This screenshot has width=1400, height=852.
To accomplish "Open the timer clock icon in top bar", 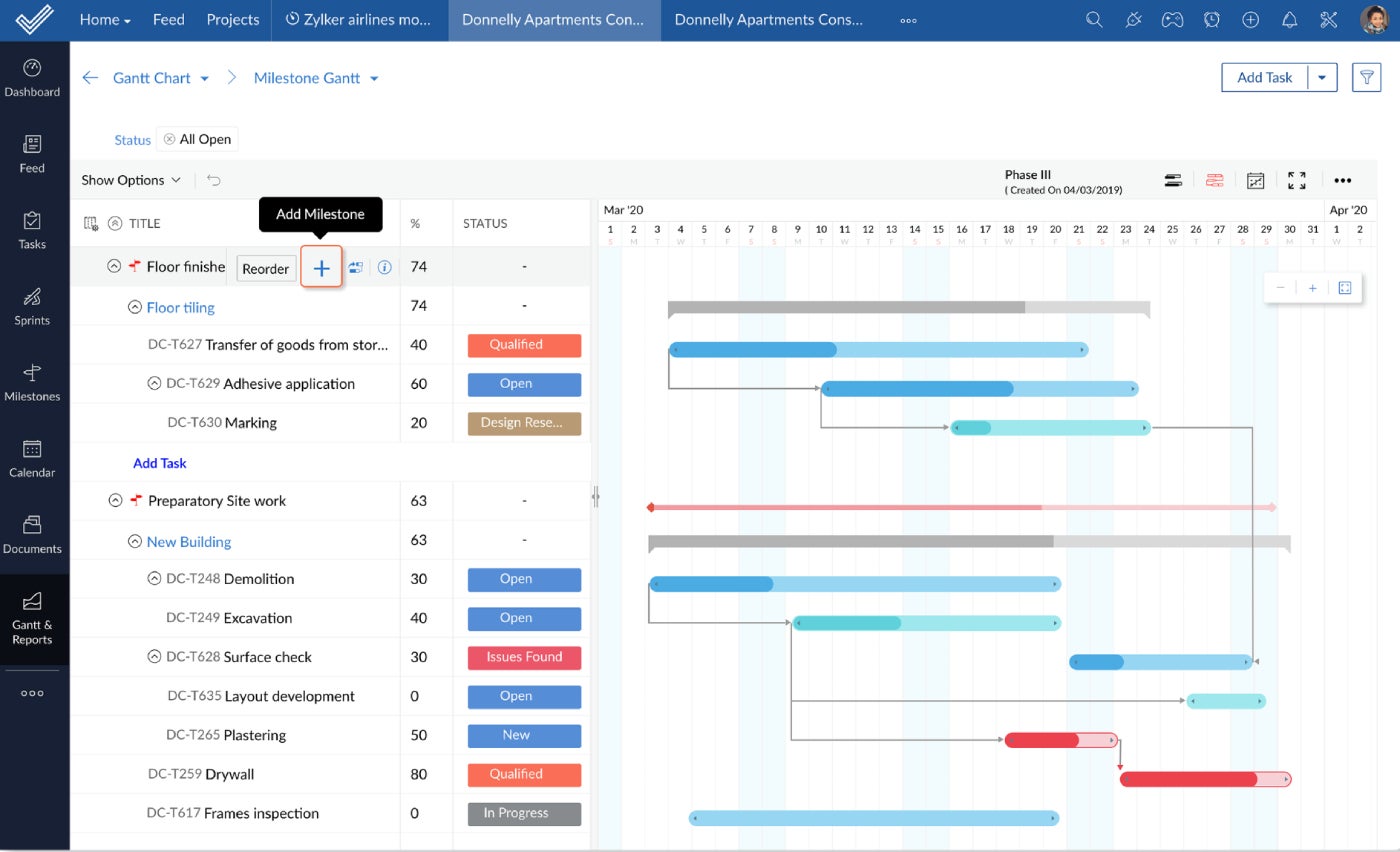I will [x=1211, y=20].
